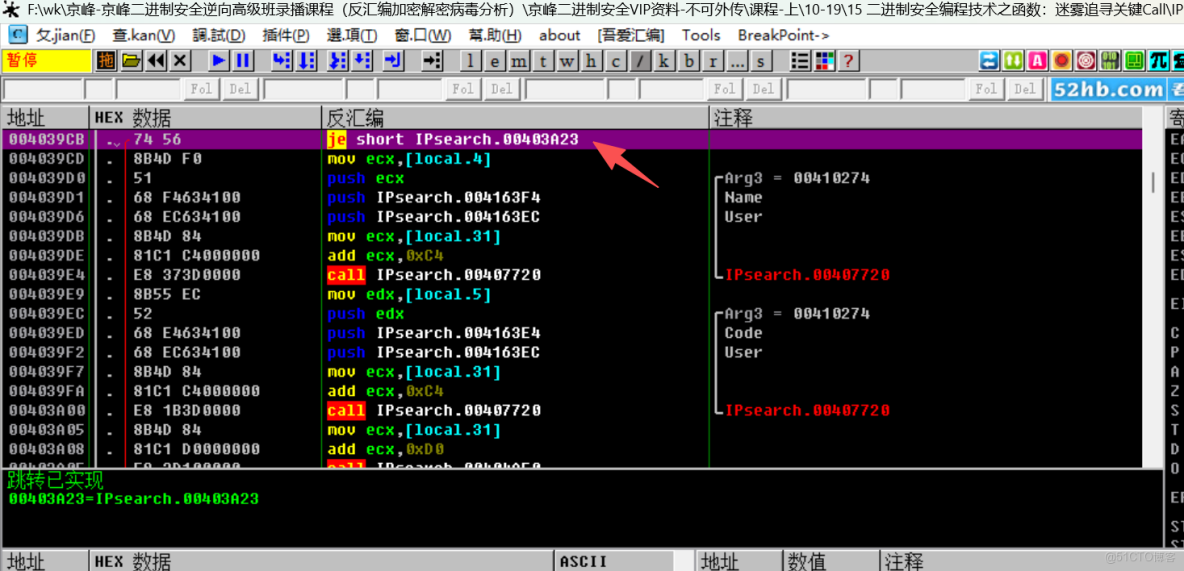The width and height of the screenshot is (1184, 571).
Task: Run the program with the blue play icon
Action: [x=219, y=61]
